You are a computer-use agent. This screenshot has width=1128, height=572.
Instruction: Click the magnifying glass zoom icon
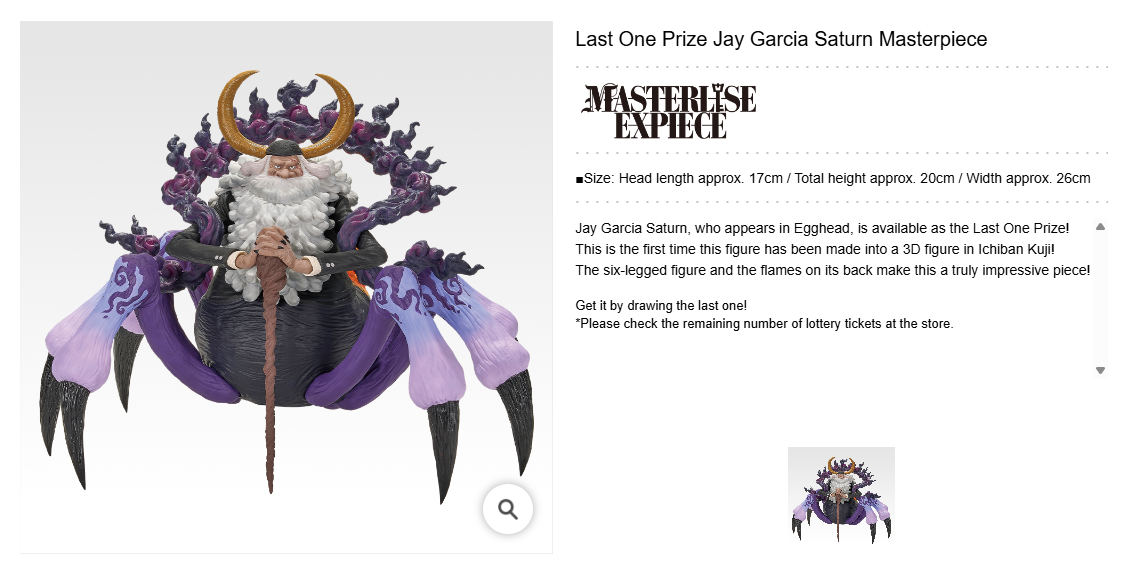[x=508, y=509]
